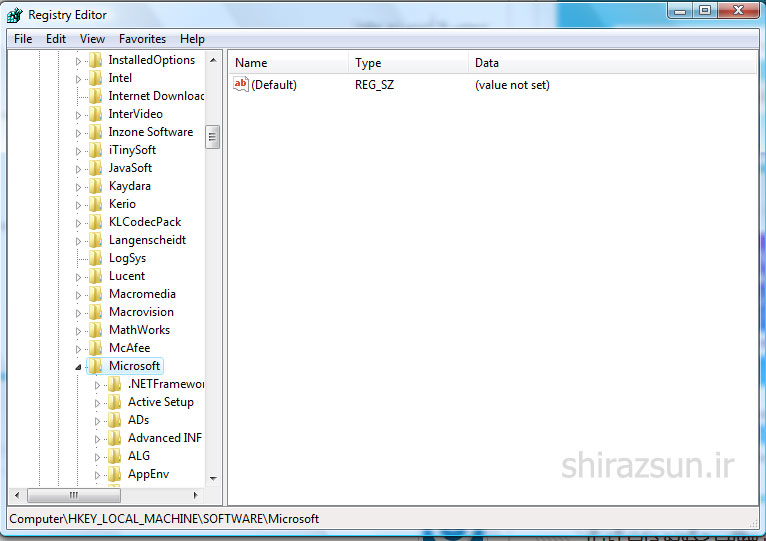Click the Active Setup folder icon
The height and width of the screenshot is (541, 766).
pyautogui.click(x=115, y=402)
